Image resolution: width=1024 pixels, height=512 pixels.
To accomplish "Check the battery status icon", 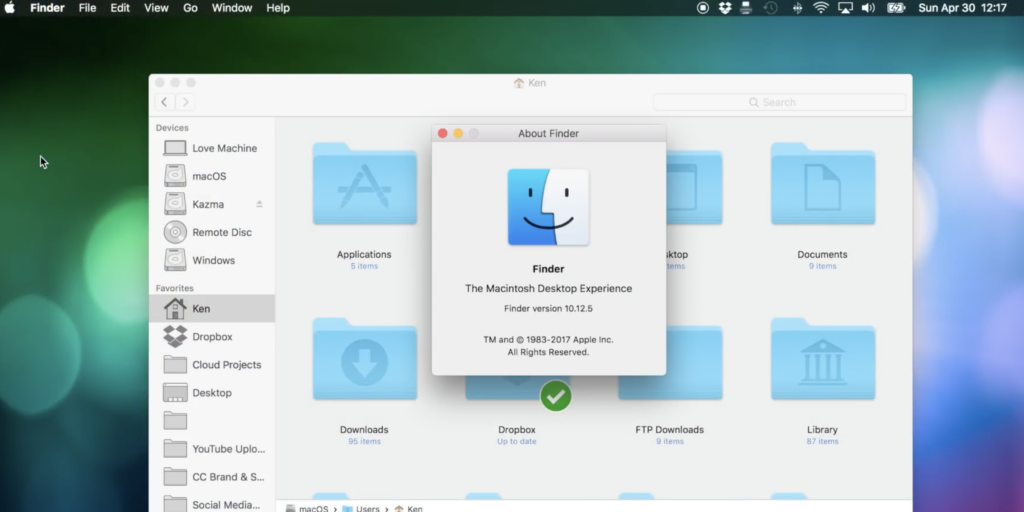I will [x=896, y=8].
